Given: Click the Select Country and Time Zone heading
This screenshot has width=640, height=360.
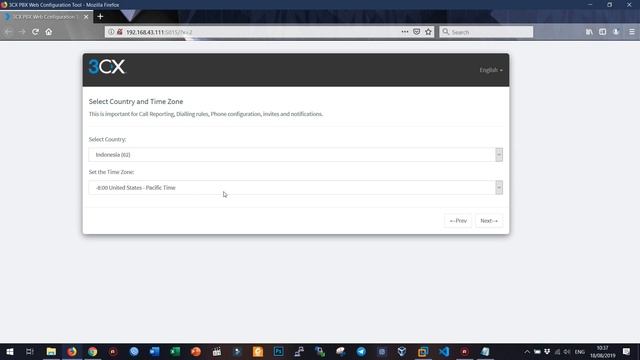Looking at the screenshot, I should coord(136,102).
